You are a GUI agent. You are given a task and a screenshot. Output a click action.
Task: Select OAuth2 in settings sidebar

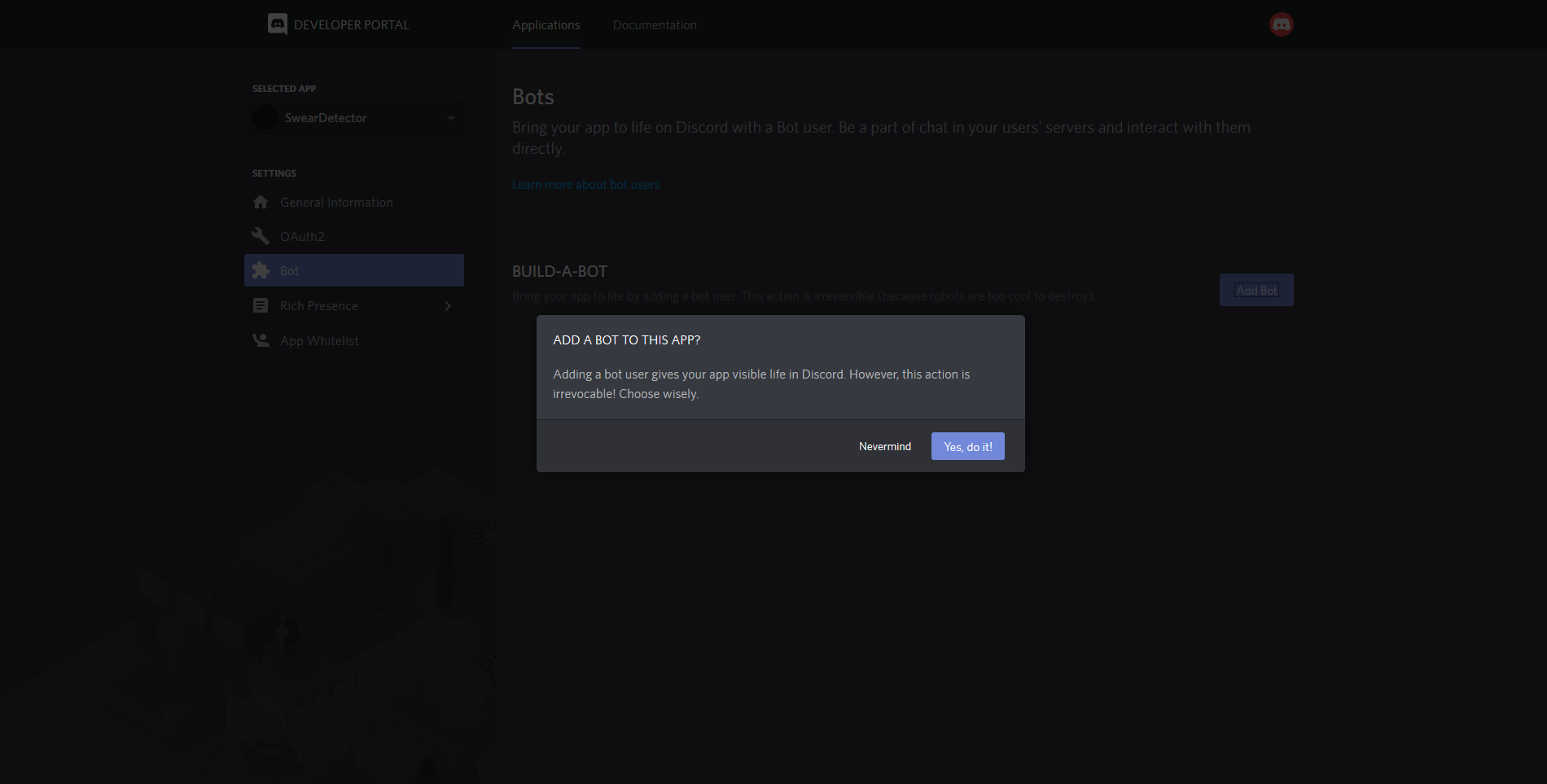tap(354, 236)
